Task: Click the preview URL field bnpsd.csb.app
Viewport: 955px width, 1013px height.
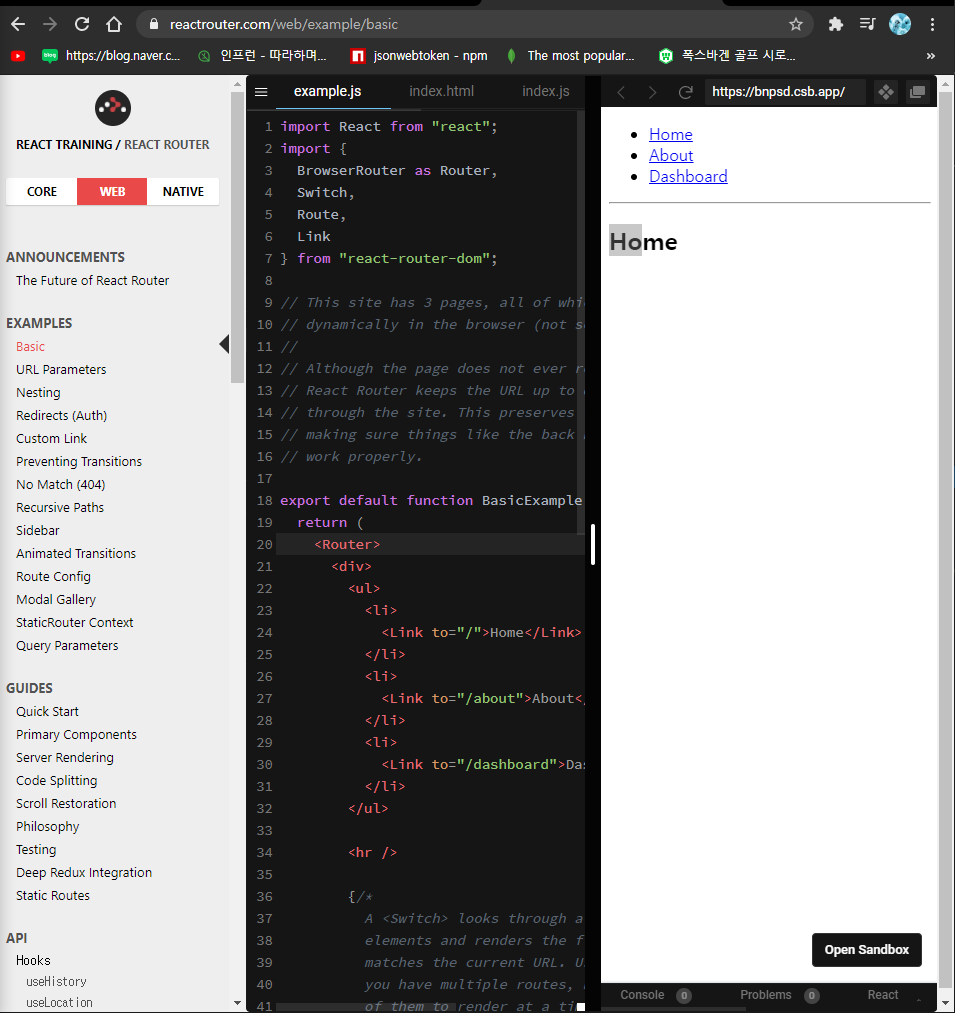Action: click(785, 92)
